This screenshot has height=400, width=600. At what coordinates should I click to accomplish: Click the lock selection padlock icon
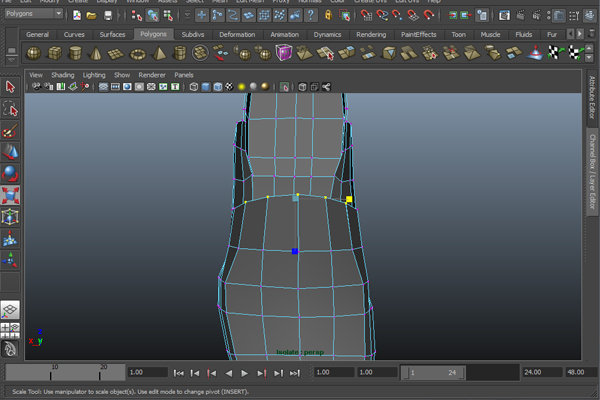tap(328, 15)
